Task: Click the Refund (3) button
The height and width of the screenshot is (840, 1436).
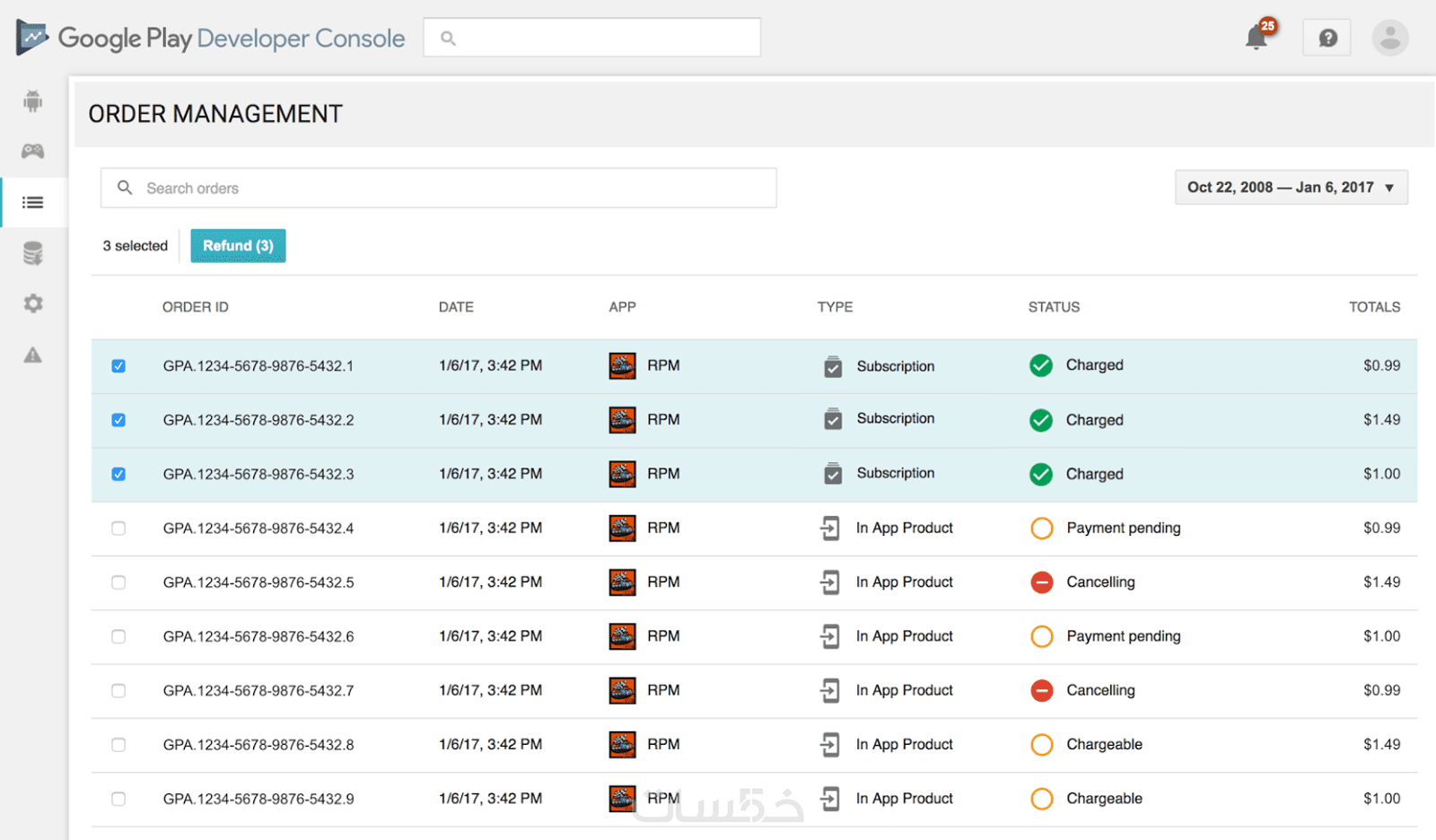Action: point(238,245)
